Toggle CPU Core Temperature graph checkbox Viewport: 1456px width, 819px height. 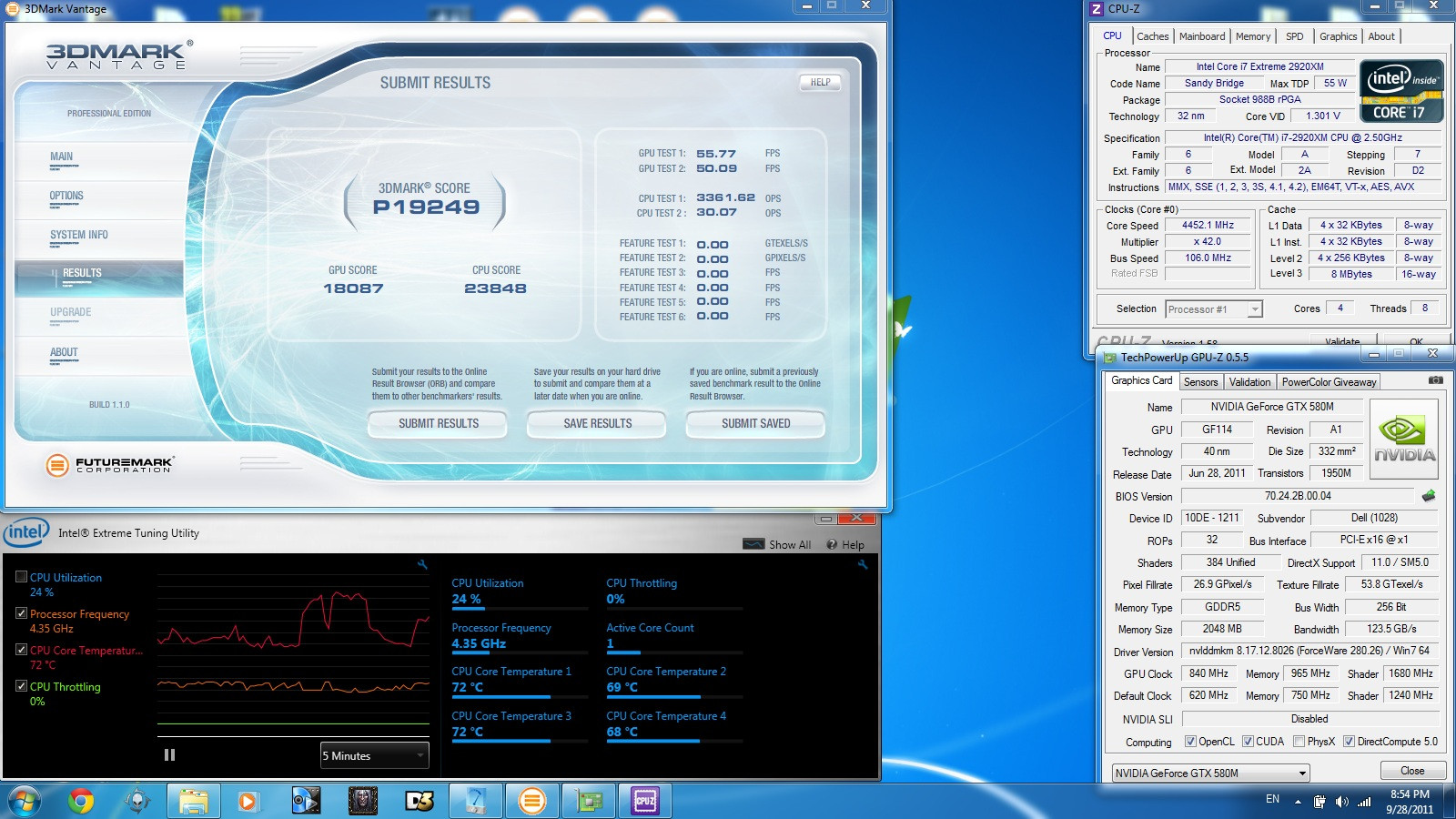click(x=21, y=650)
